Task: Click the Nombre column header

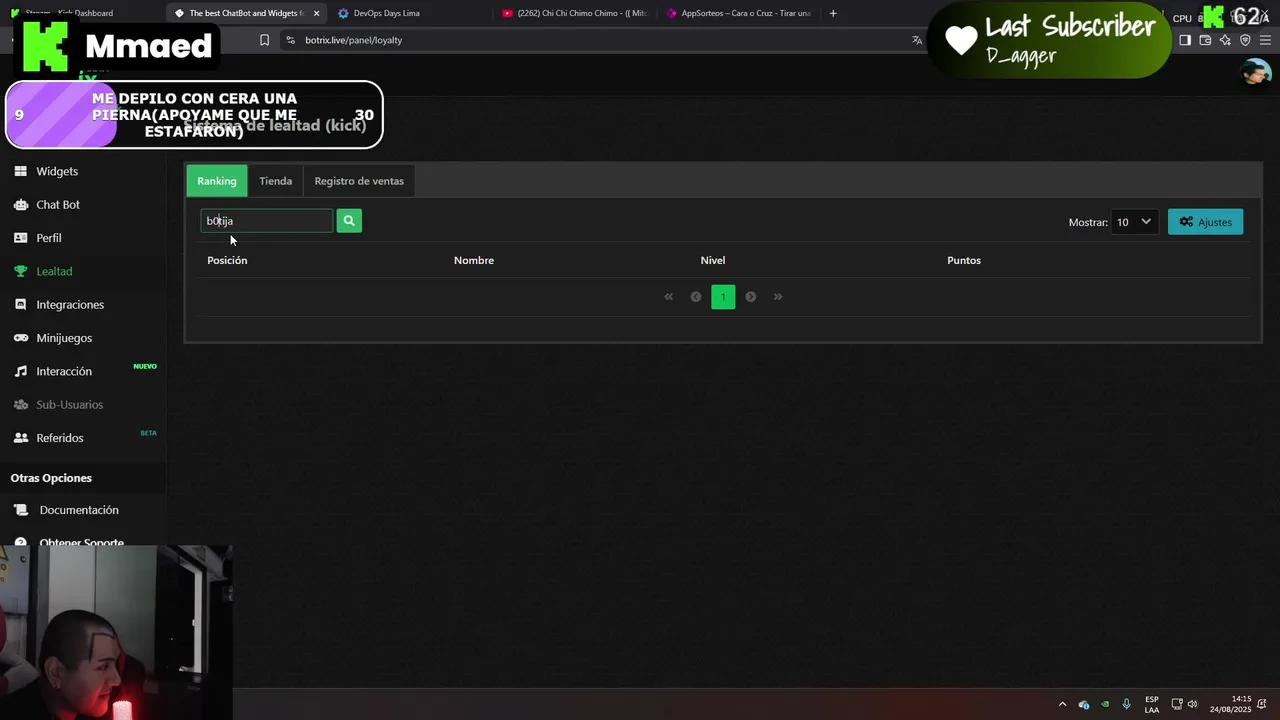Action: [474, 260]
